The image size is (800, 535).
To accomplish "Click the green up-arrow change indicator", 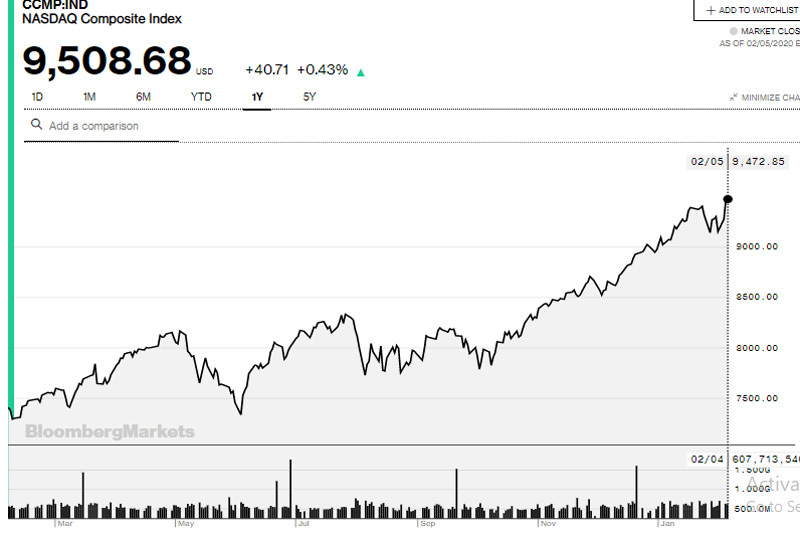I will (361, 72).
